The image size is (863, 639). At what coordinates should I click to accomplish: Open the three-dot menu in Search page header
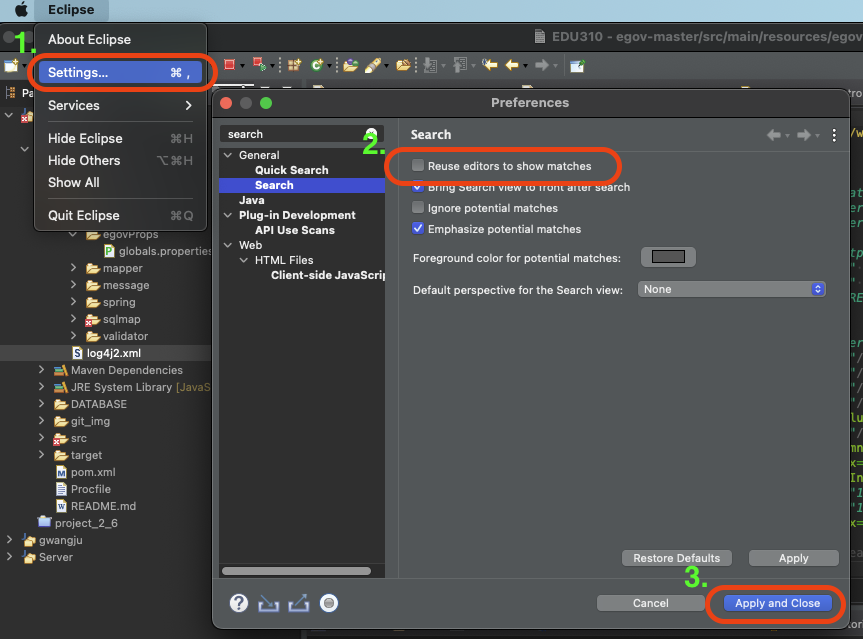834,135
